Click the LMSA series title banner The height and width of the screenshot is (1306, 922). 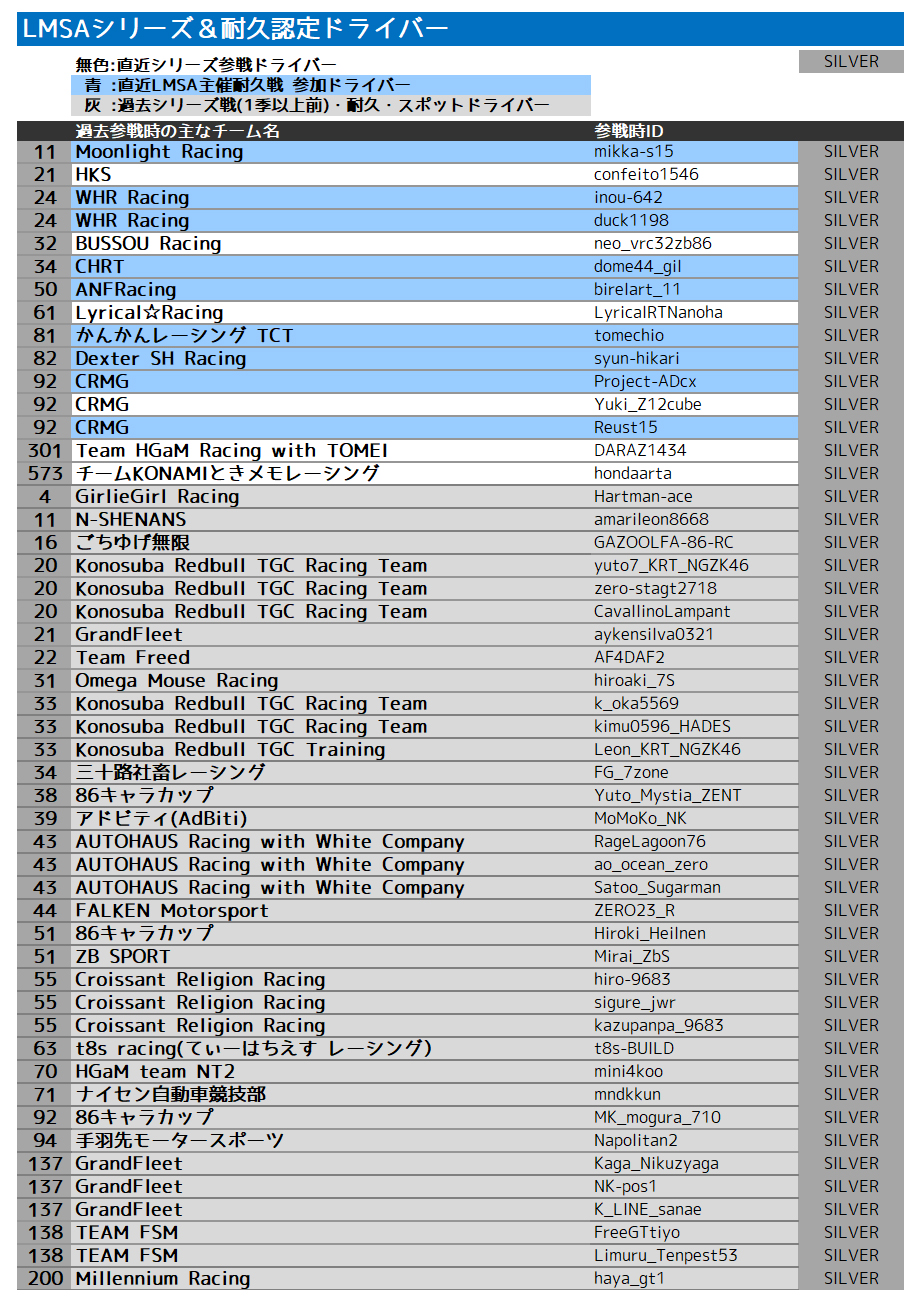(x=460, y=29)
